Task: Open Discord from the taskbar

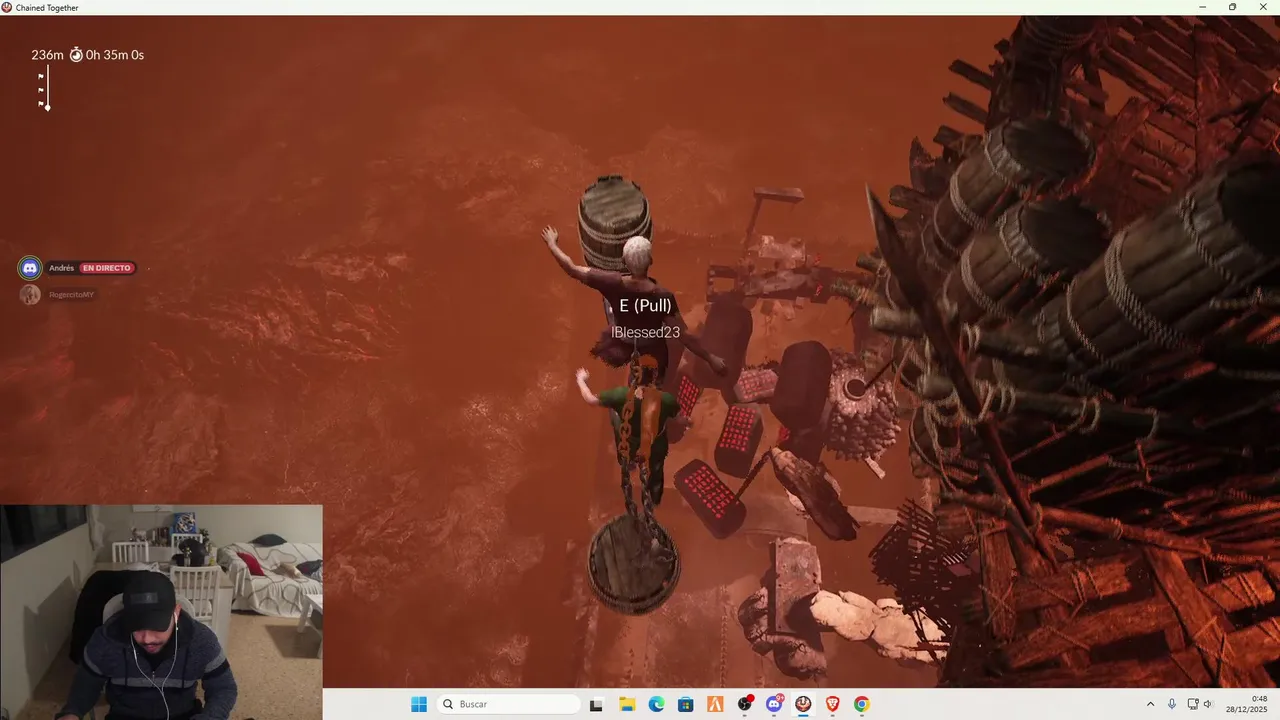Action: 774,704
